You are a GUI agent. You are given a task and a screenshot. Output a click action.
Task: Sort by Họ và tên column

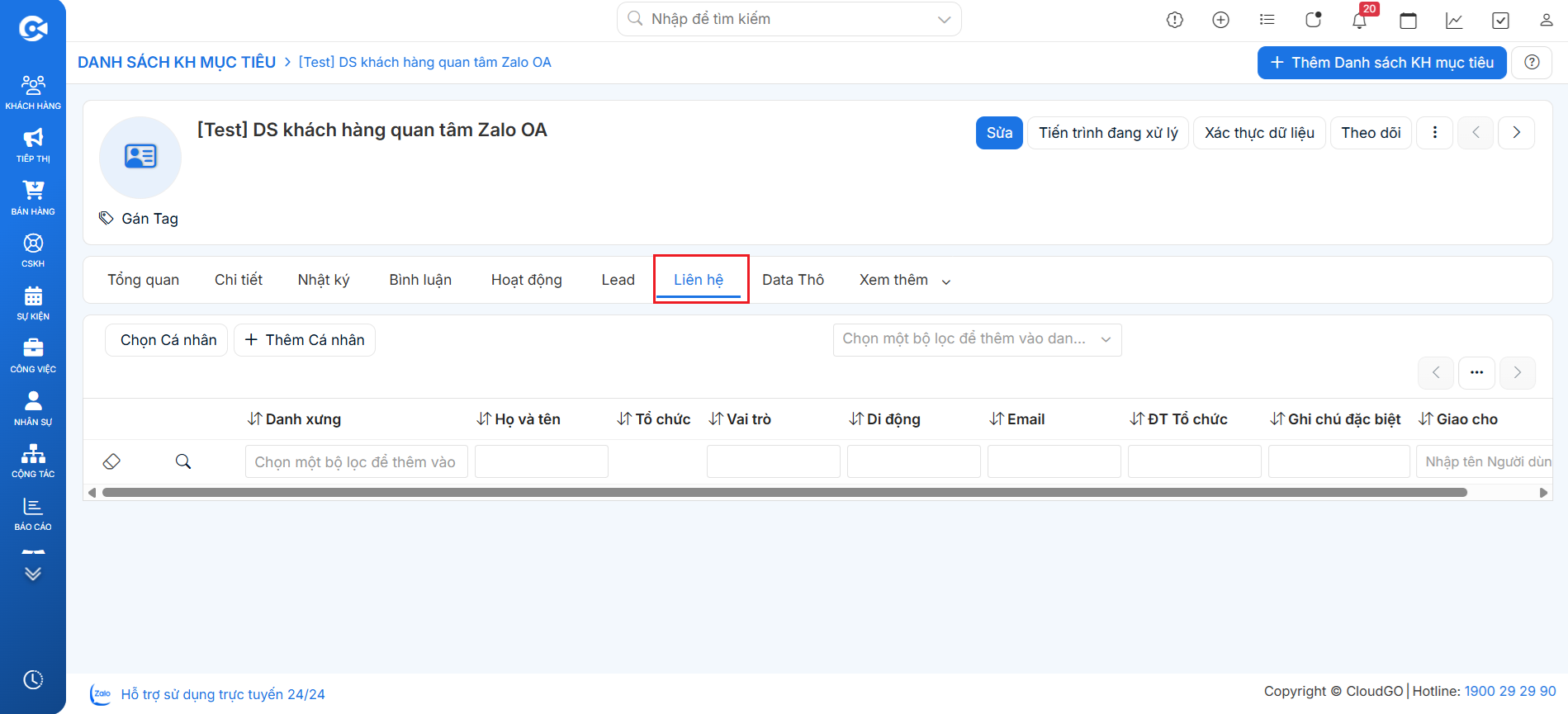pyautogui.click(x=519, y=419)
